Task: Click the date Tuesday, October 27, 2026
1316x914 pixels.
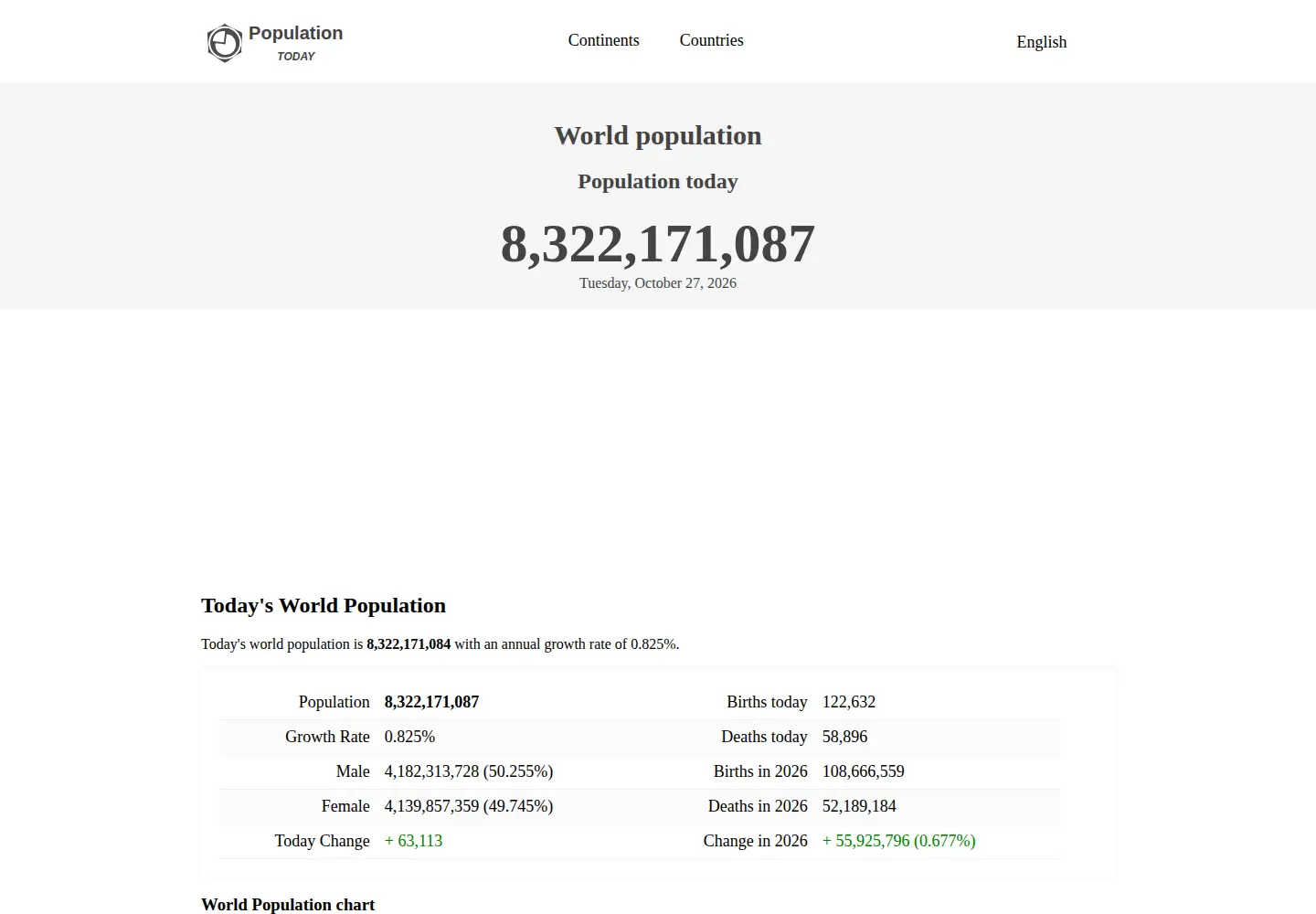Action: [658, 283]
